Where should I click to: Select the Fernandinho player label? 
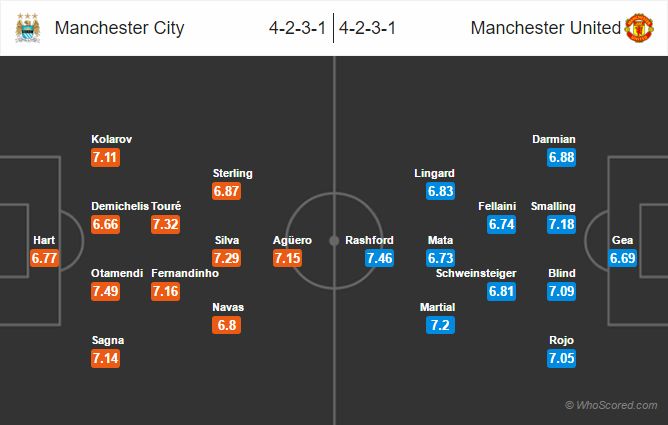click(x=185, y=273)
